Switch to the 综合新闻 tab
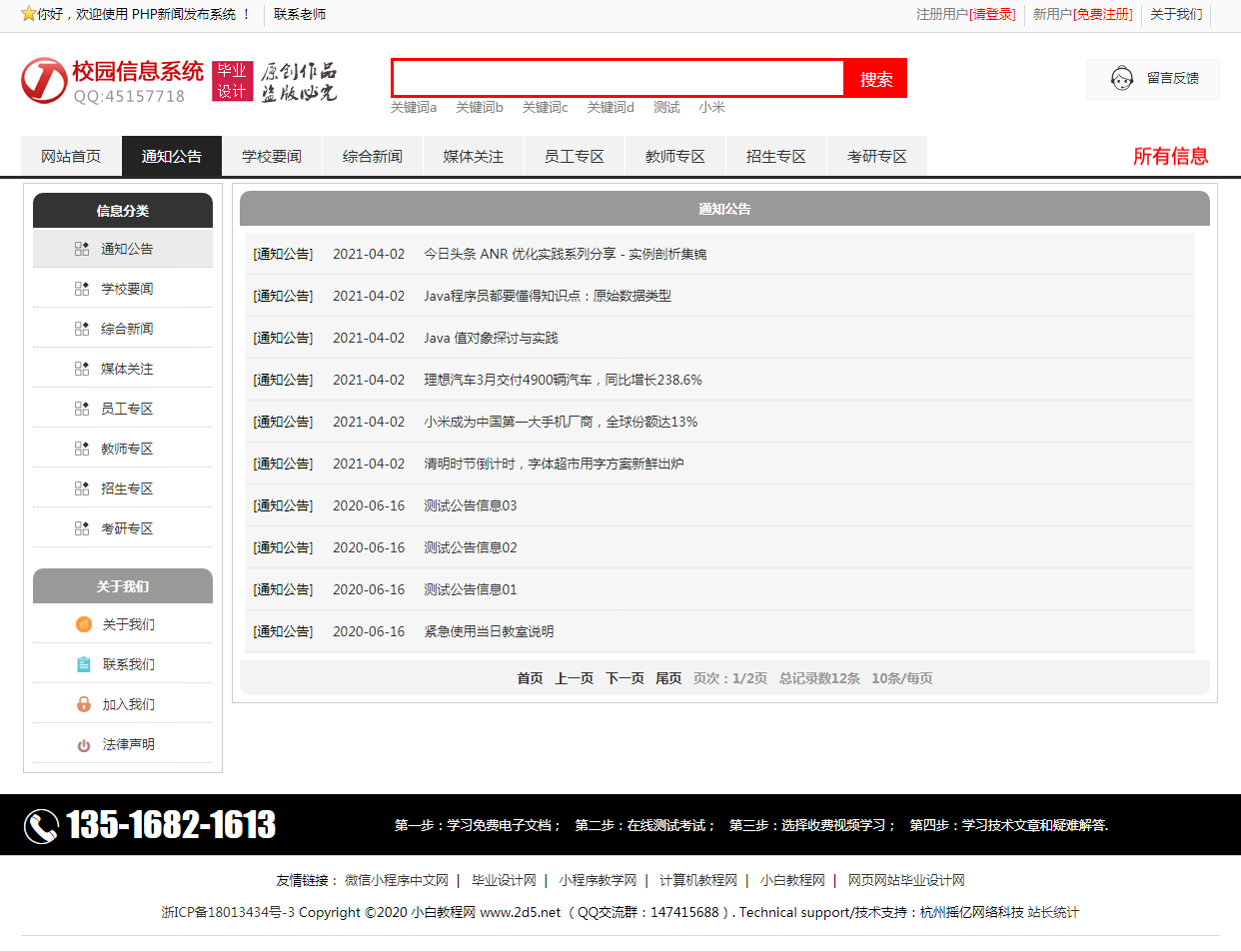Image resolution: width=1241 pixels, height=952 pixels. (373, 156)
